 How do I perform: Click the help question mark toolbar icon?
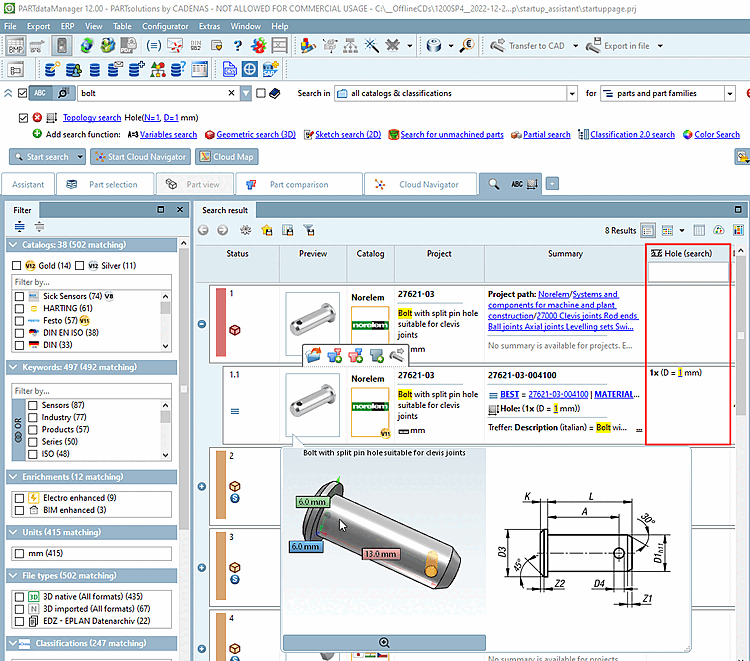click(239, 46)
